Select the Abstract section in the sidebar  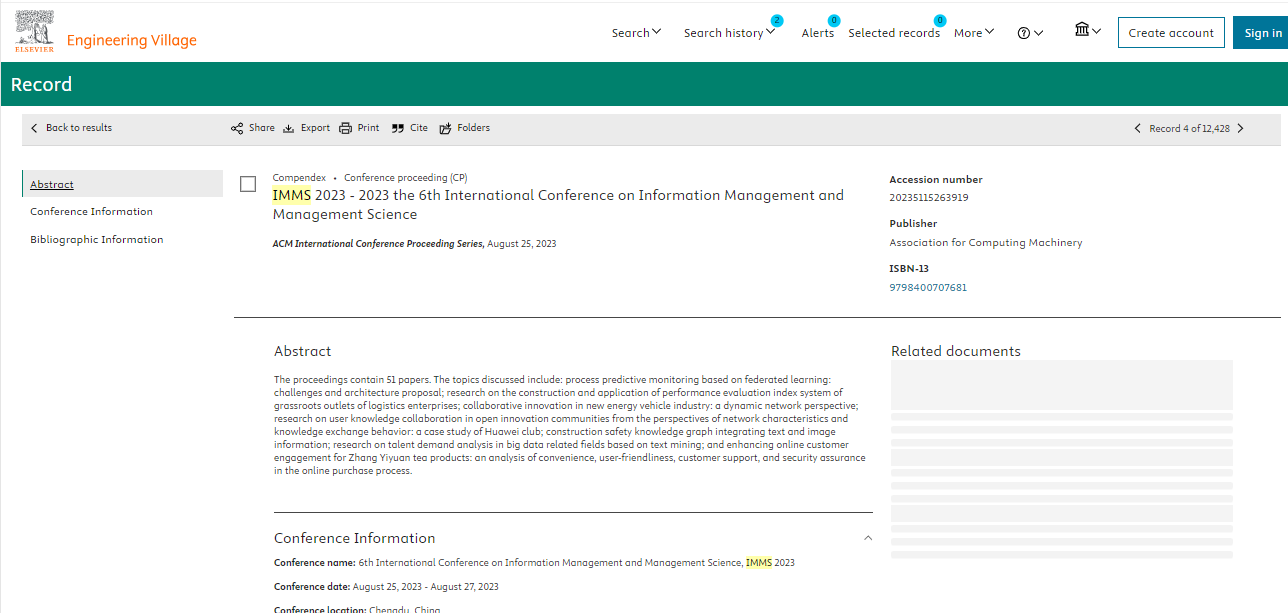pos(52,183)
